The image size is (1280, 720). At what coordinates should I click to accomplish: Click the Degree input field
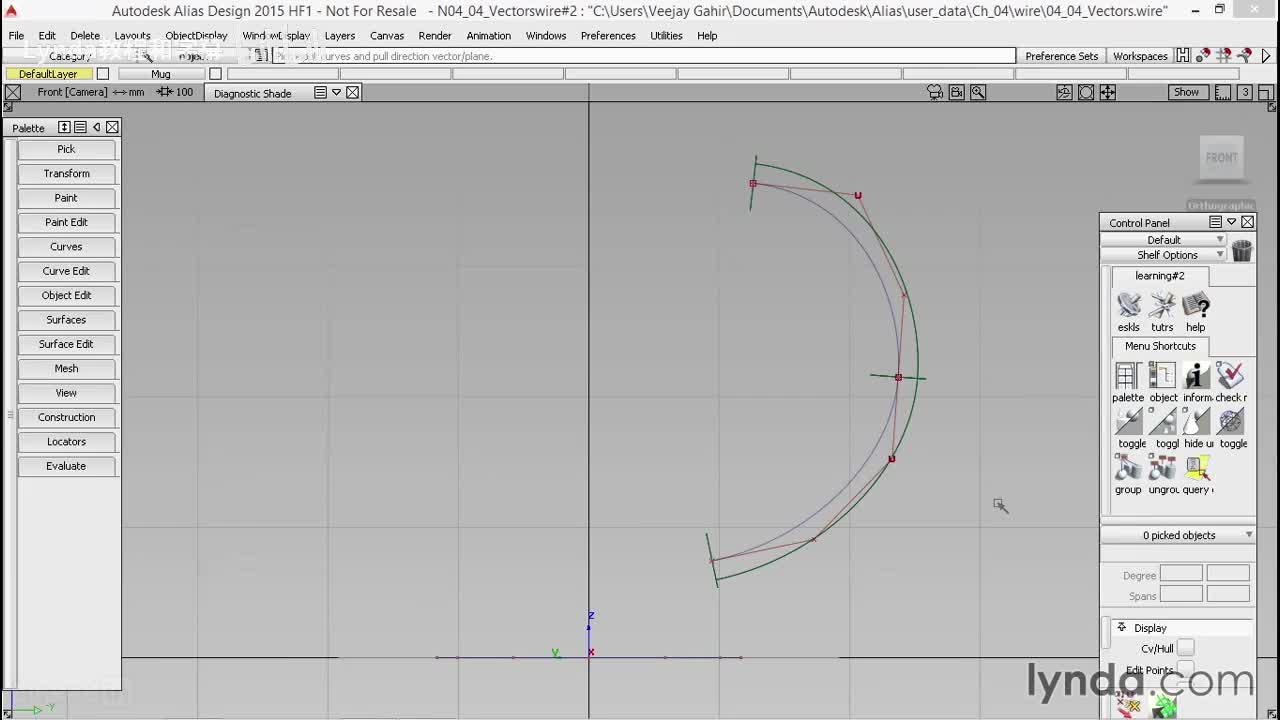(1181, 574)
